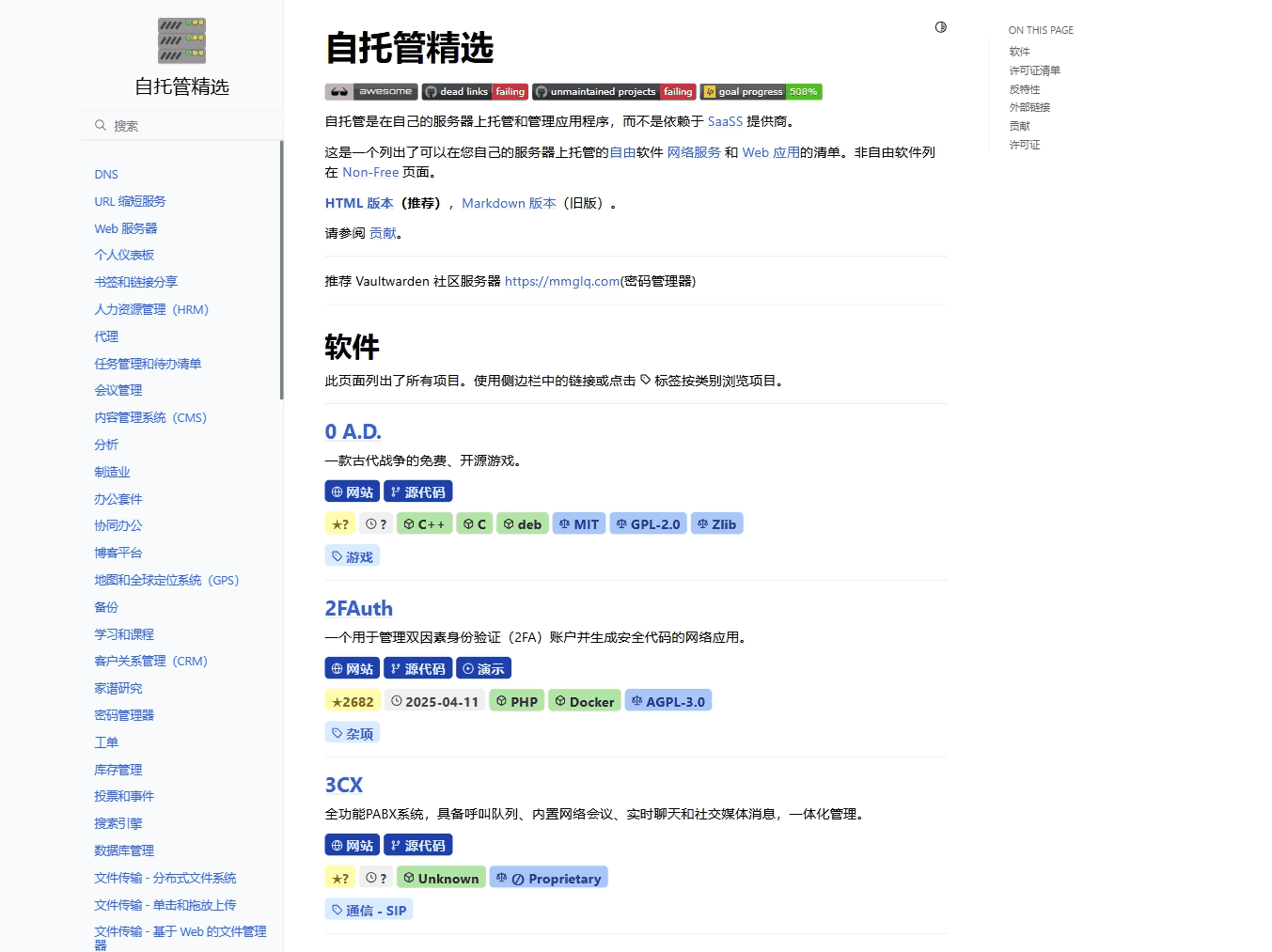Open the SaaS link in intro

tap(725, 122)
